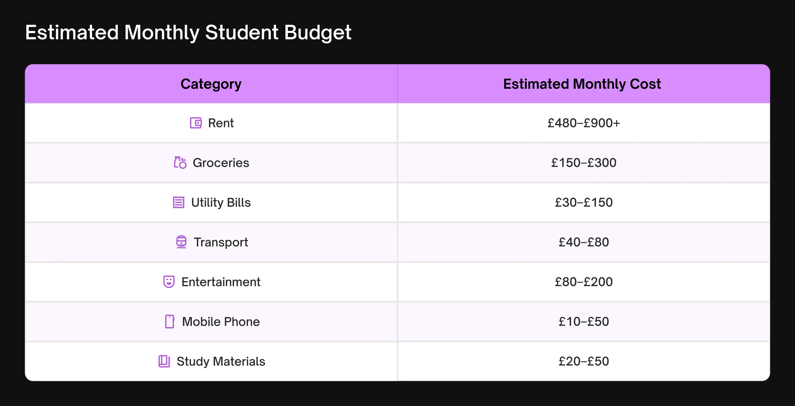
Task: Click the utility bills list icon
Action: pos(178,202)
